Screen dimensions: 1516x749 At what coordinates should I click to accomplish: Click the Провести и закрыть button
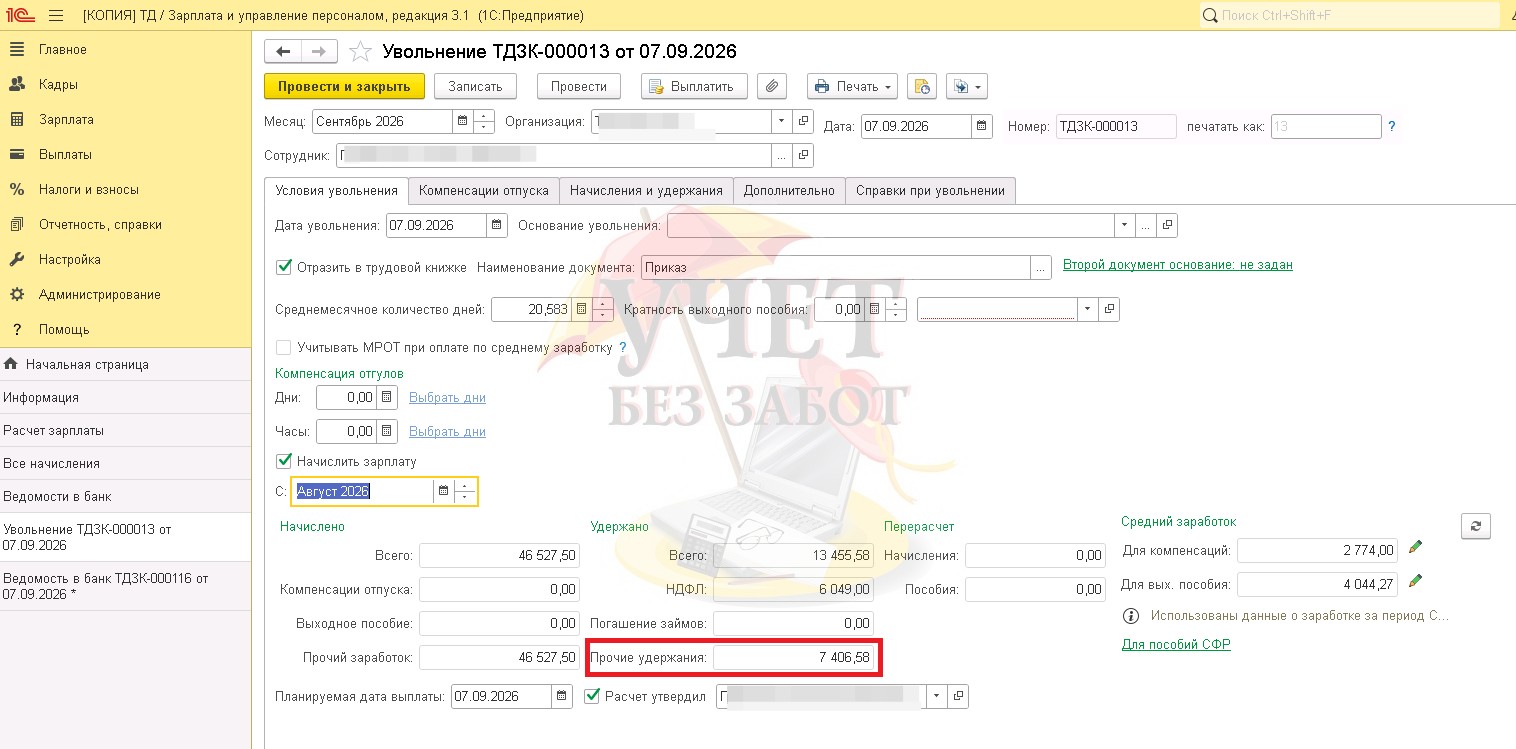(344, 86)
